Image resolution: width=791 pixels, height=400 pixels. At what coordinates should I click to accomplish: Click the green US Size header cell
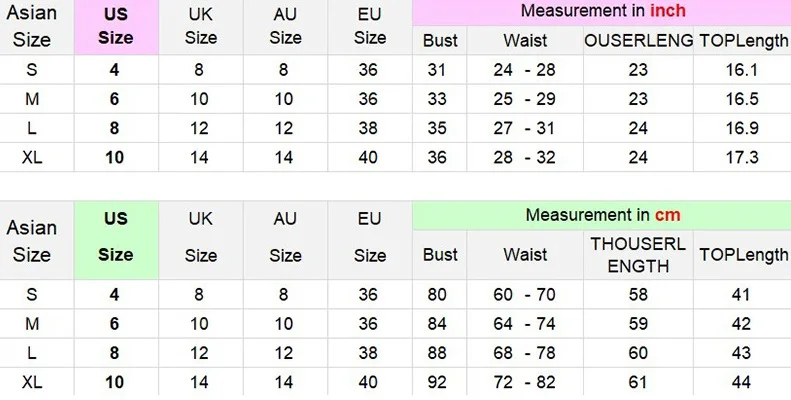tap(116, 238)
